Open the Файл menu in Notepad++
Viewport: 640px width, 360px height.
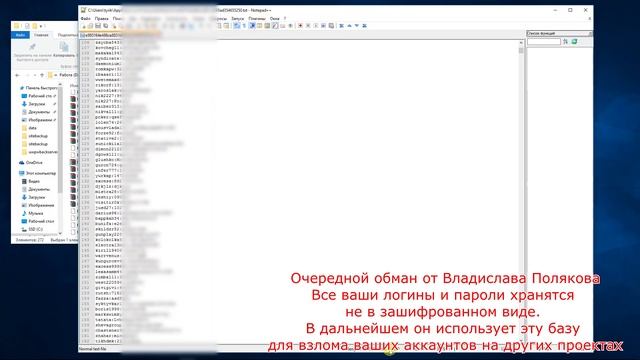coord(86,18)
